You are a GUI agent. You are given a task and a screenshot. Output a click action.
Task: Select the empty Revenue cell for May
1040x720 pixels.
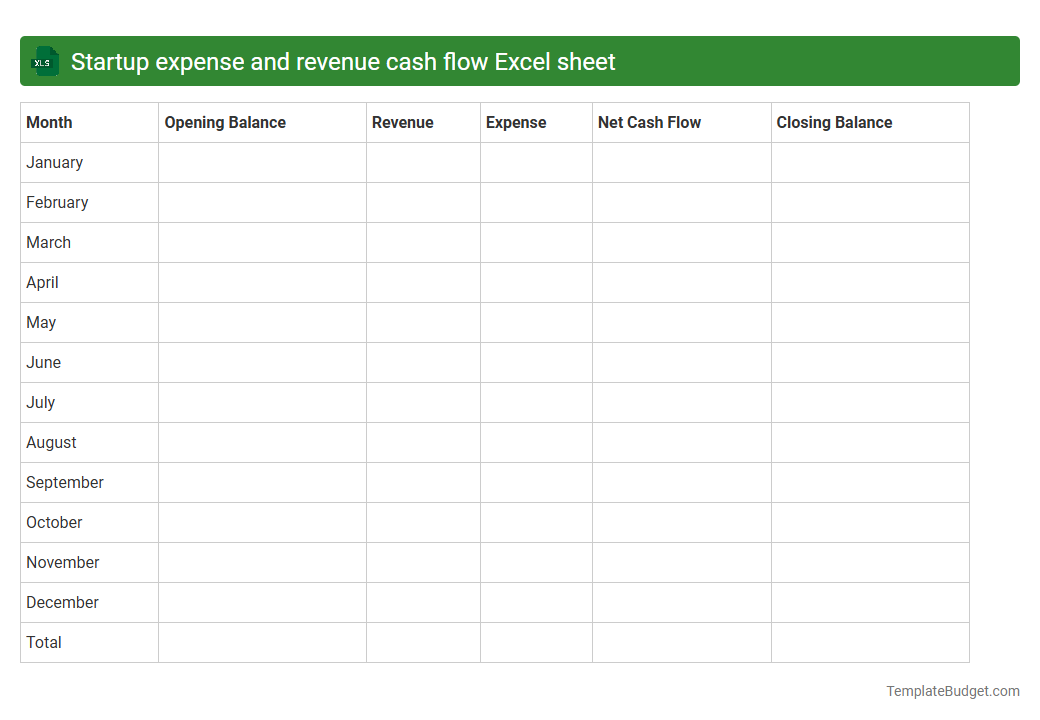click(x=422, y=322)
